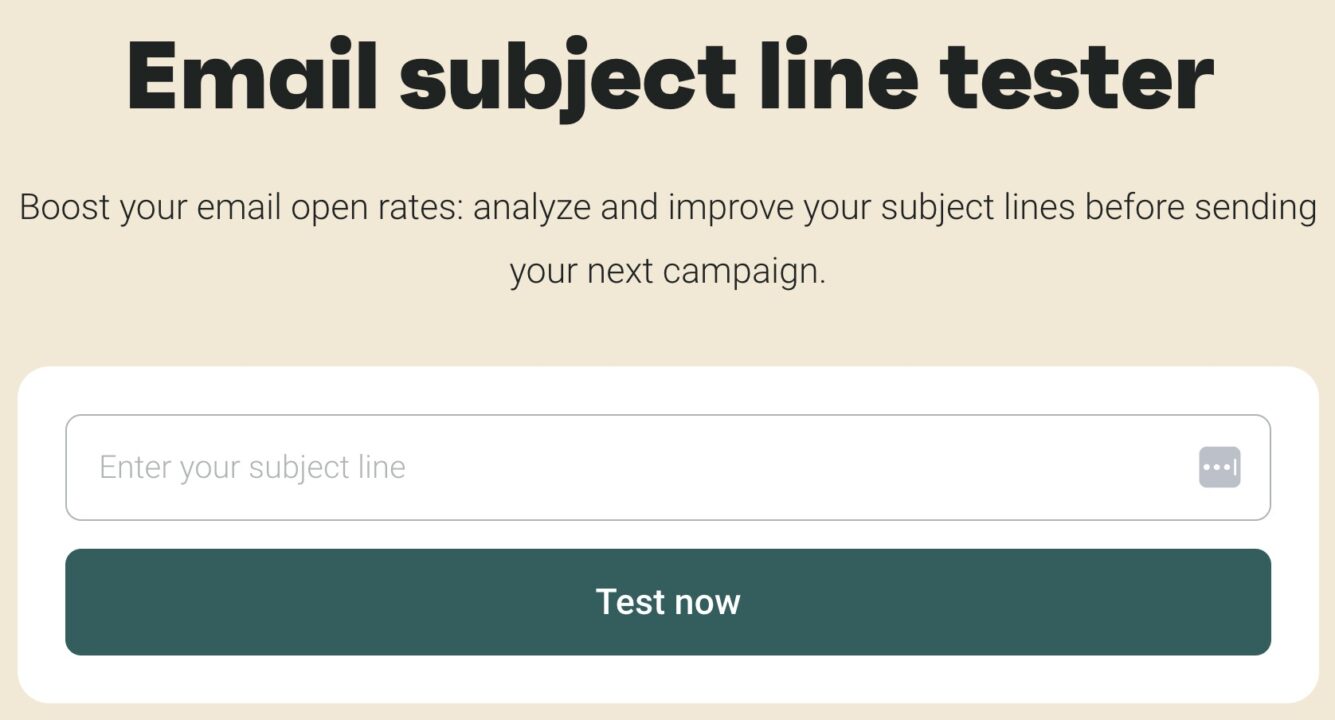Click the empty middle of the subject input

pyautogui.click(x=760, y=467)
